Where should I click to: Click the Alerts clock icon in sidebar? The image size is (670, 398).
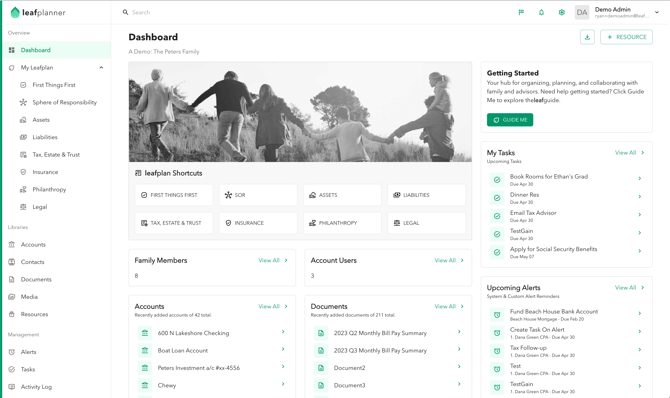click(x=12, y=352)
